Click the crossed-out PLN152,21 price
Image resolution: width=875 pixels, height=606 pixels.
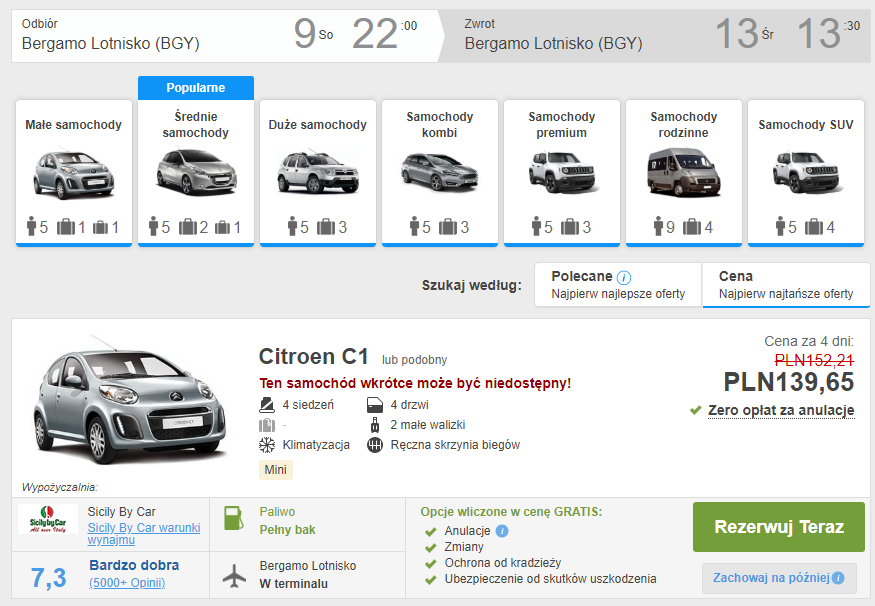814,360
